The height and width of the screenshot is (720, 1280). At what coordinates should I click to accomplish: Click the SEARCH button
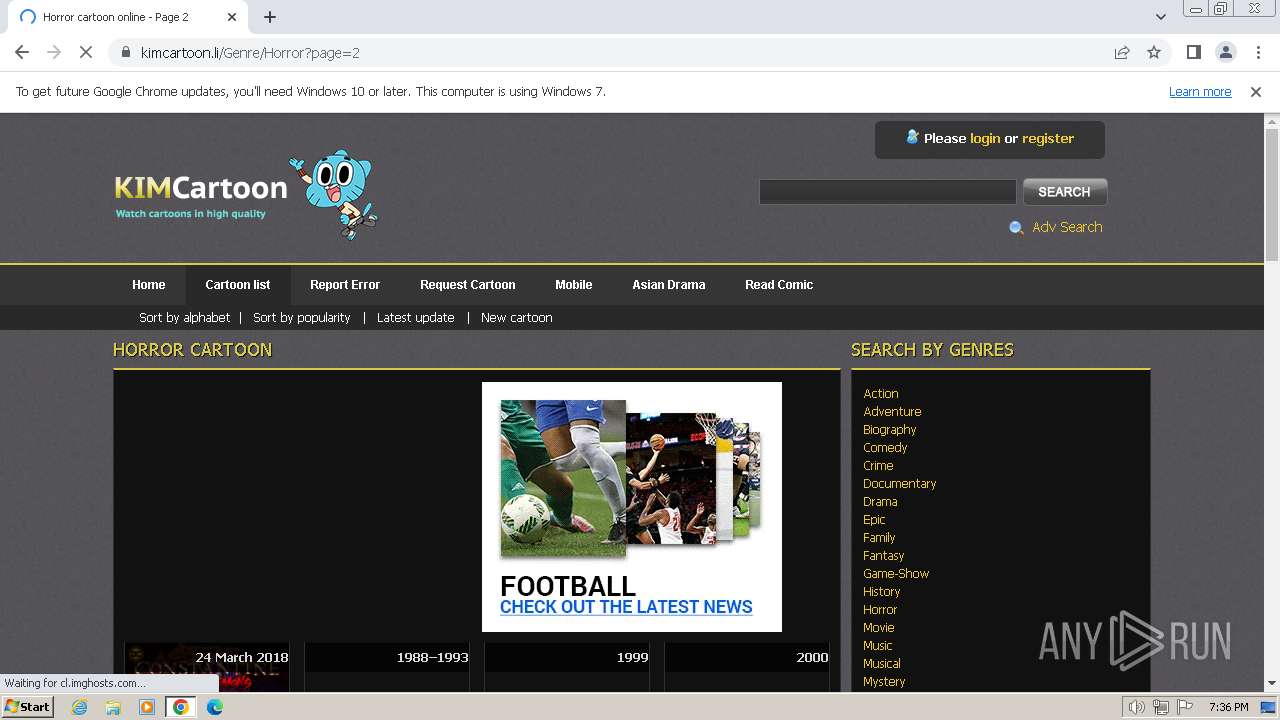pos(1064,191)
